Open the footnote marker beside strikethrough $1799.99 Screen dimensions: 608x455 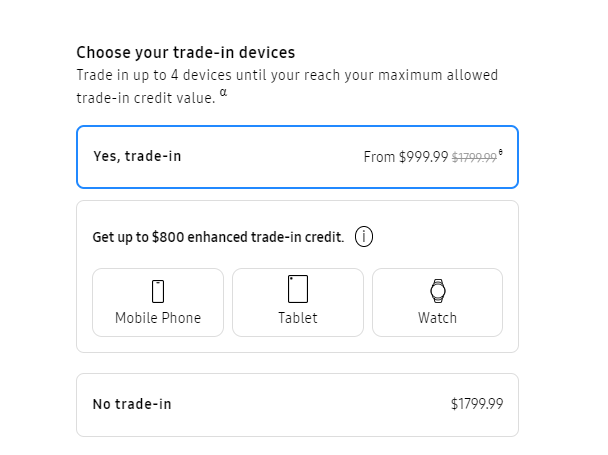click(501, 152)
